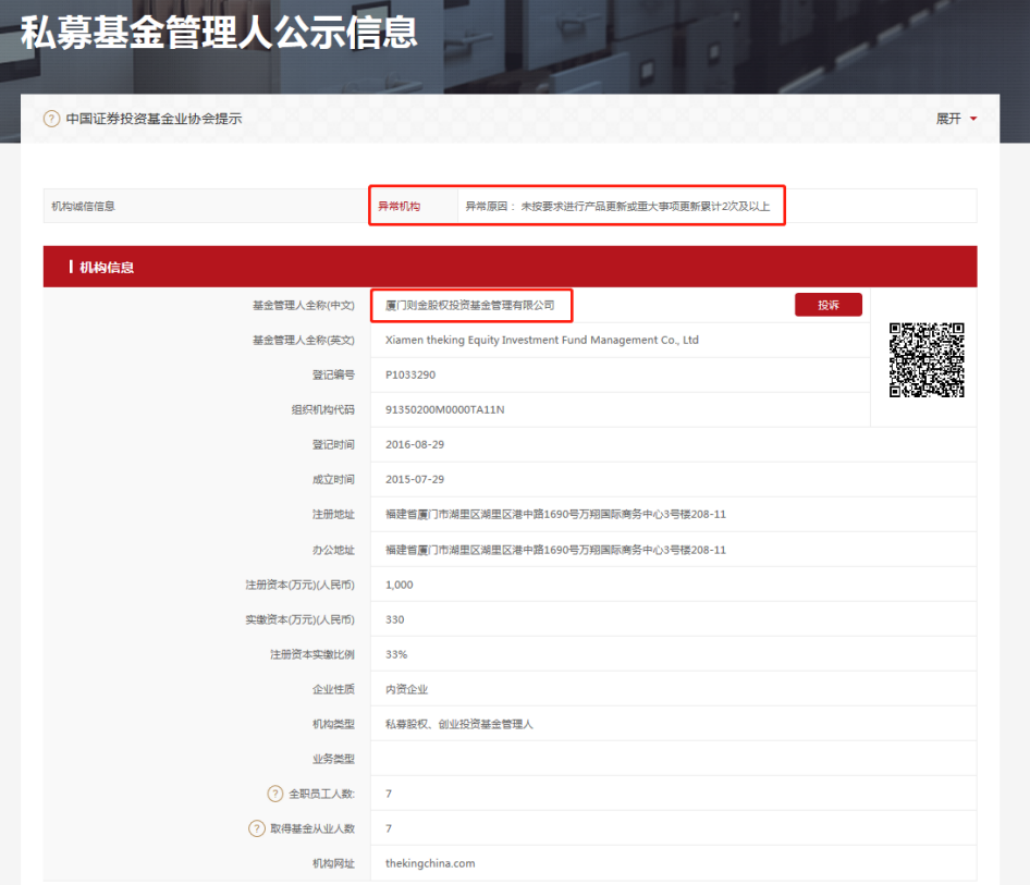Click institution type 私募股权、创业投资基金管理人

click(459, 724)
